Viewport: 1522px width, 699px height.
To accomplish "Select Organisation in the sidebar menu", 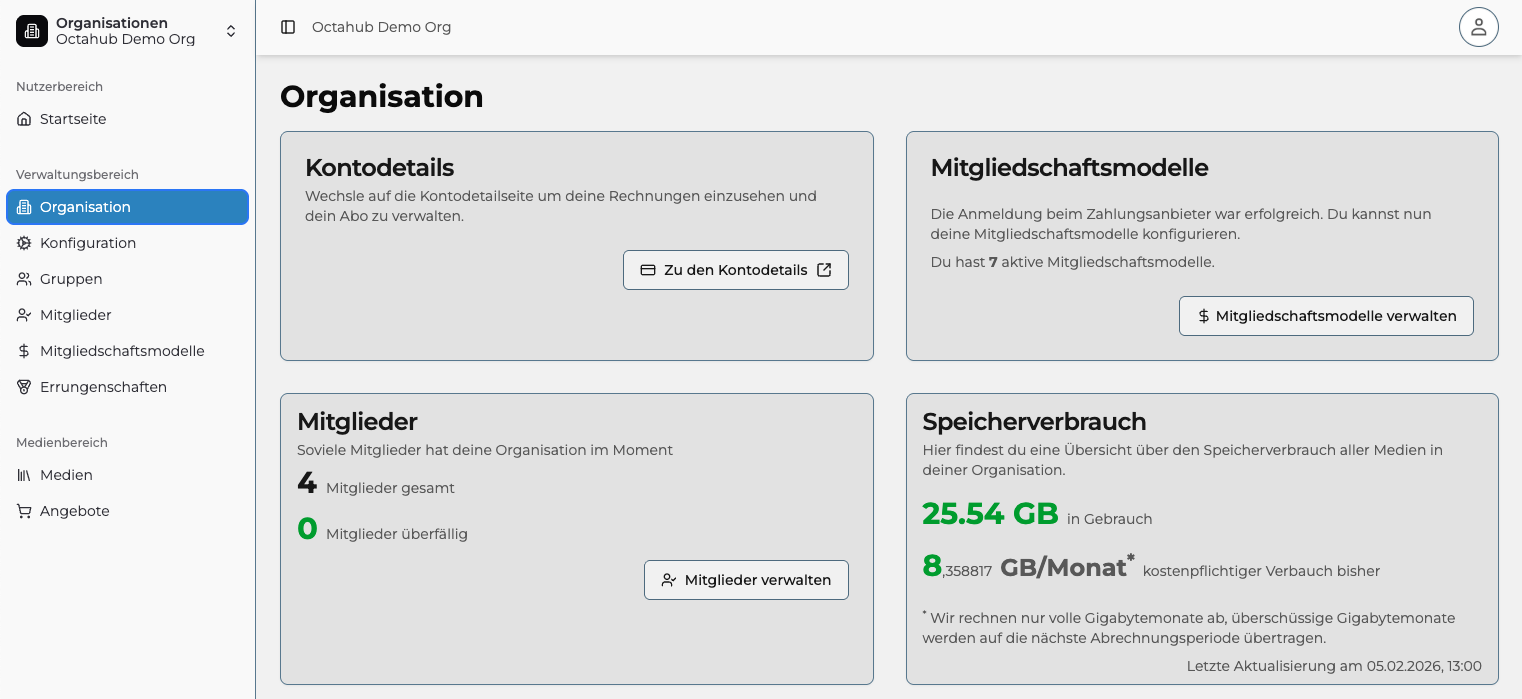I will click(87, 207).
